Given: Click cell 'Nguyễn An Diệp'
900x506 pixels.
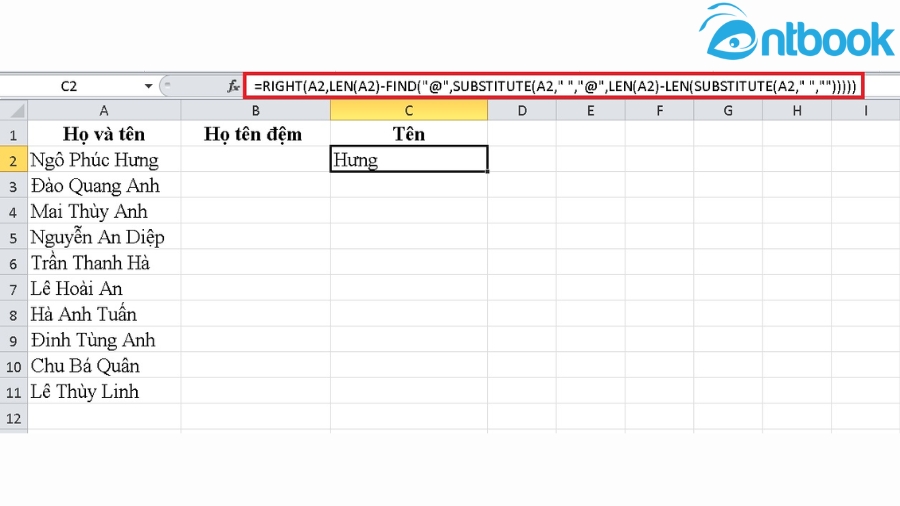Looking at the screenshot, I should (x=104, y=237).
